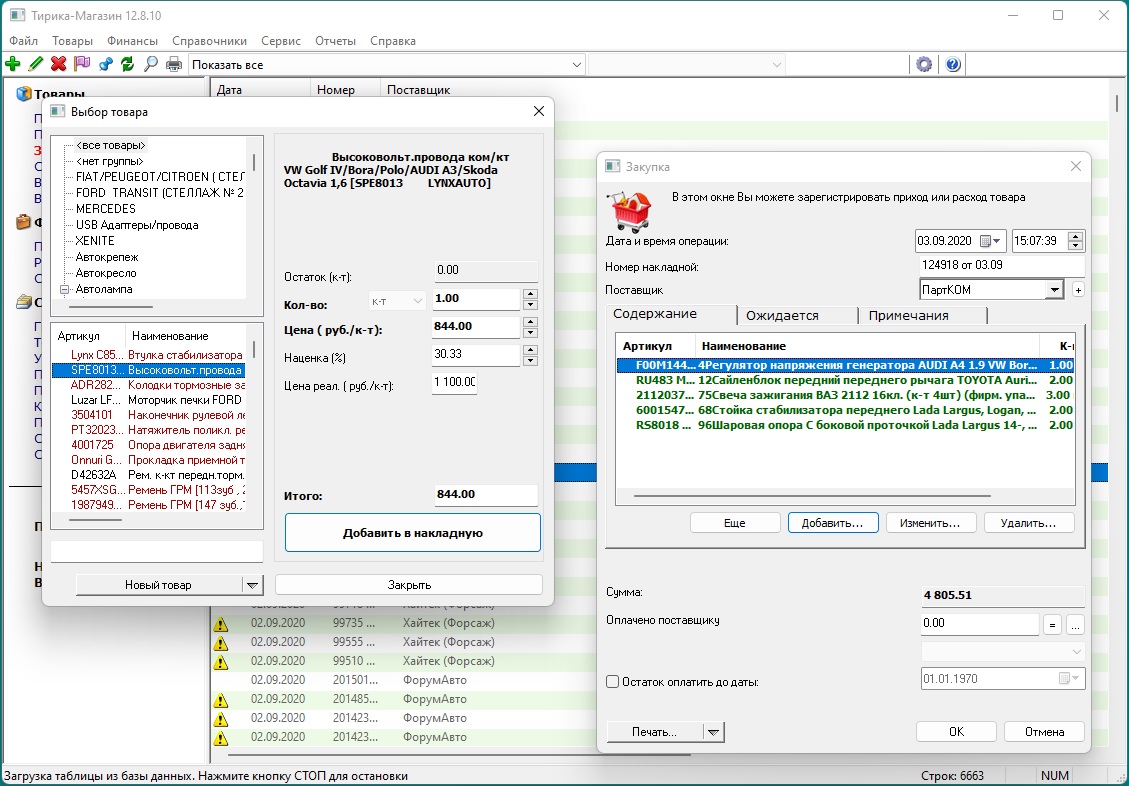Open the Файл menu
The image size is (1129, 786).
[24, 41]
